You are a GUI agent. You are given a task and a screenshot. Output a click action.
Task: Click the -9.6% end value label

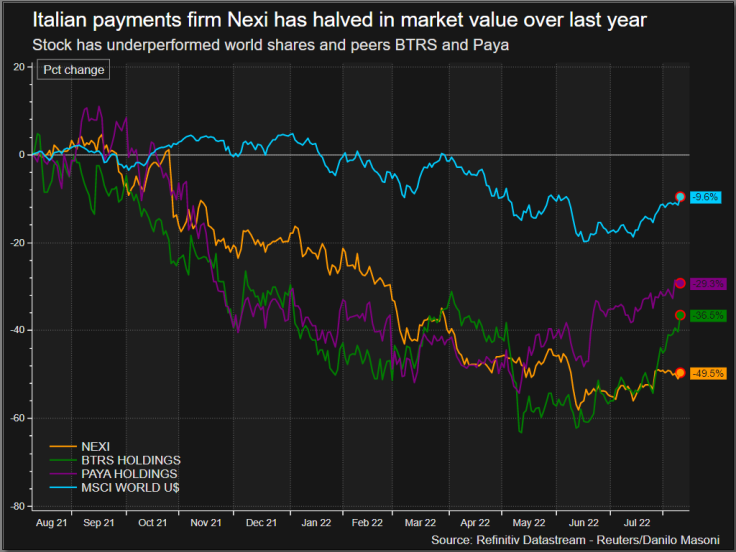(705, 197)
